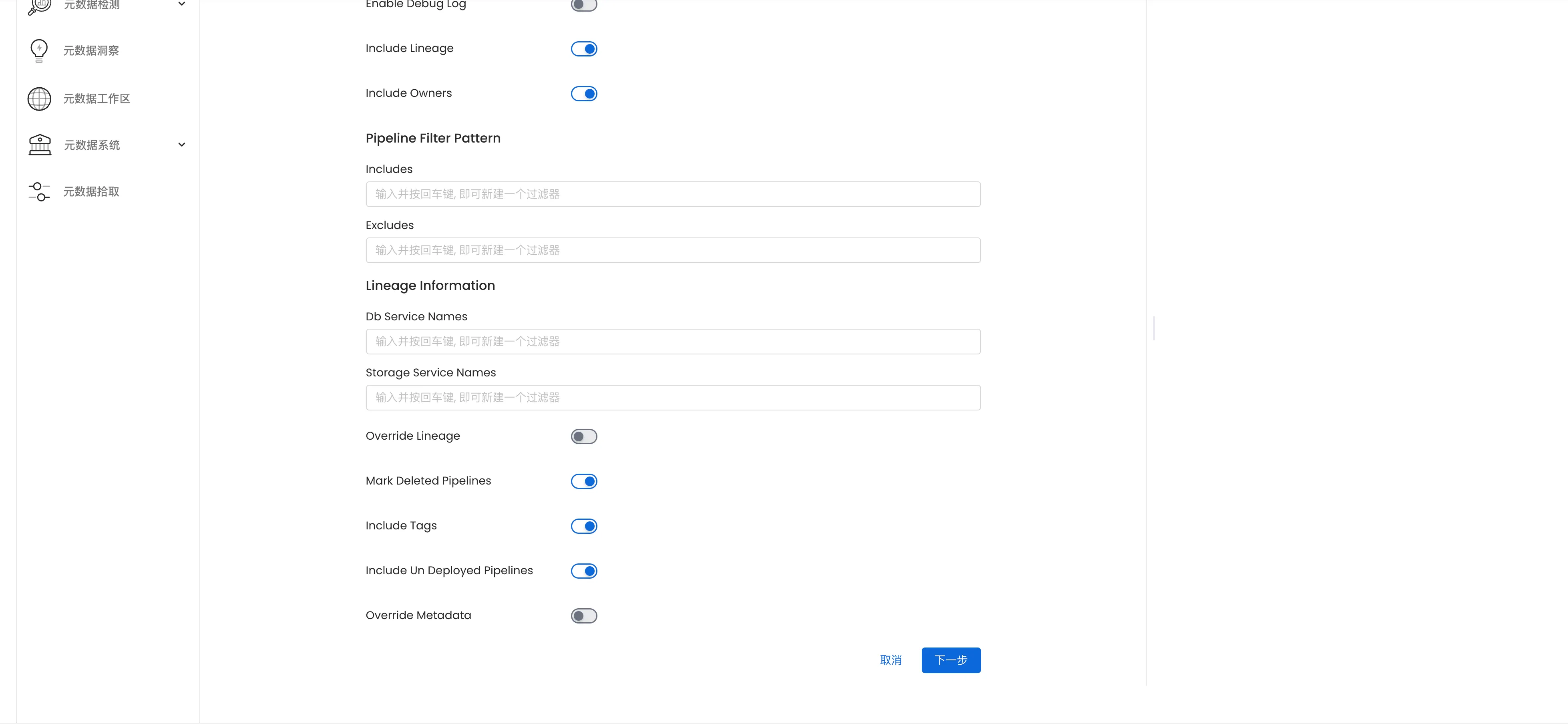Enable the Override Metadata switch
This screenshot has height=724, width=1568.
pyautogui.click(x=584, y=616)
